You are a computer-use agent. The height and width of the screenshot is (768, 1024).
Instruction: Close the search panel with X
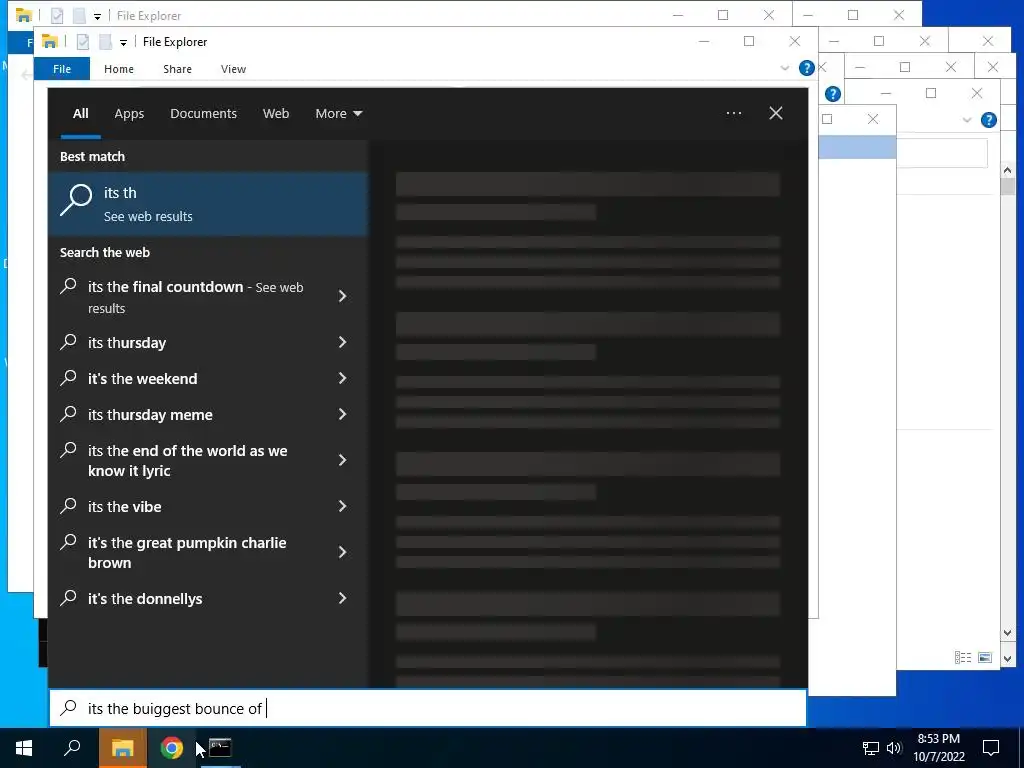[776, 114]
